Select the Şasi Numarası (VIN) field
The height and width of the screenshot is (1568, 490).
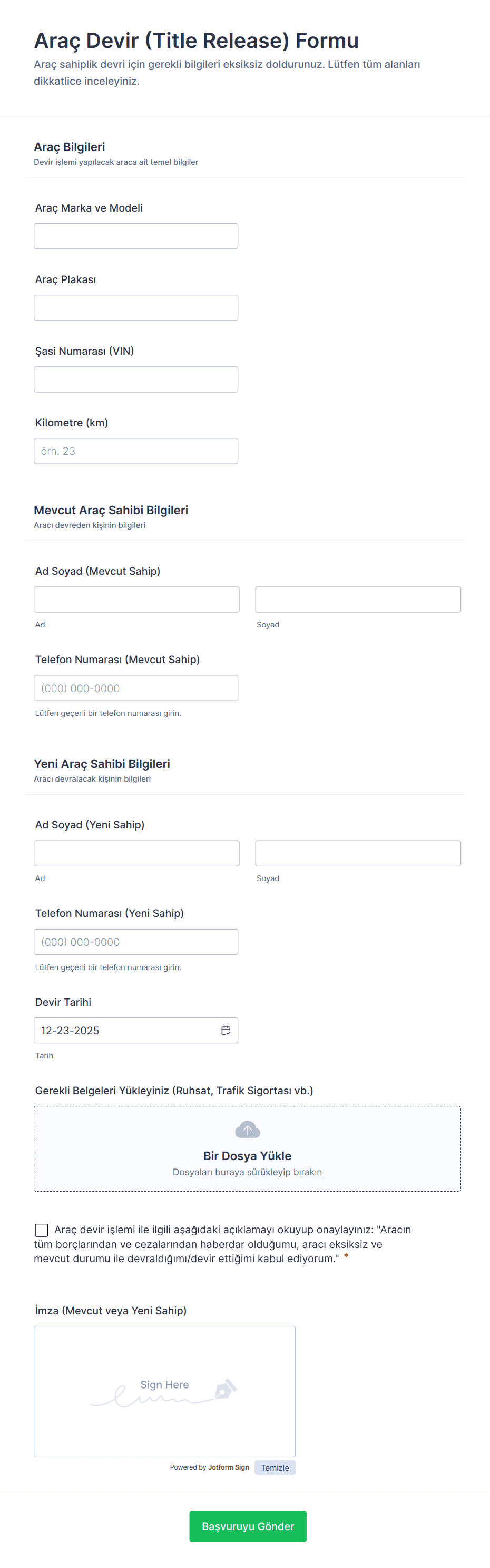pyautogui.click(x=136, y=380)
